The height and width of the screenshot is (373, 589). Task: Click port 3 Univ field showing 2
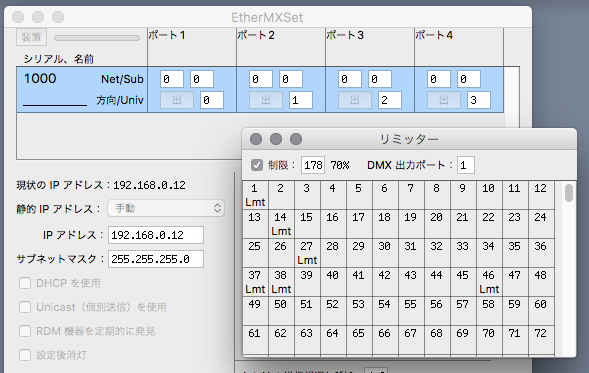click(x=390, y=100)
